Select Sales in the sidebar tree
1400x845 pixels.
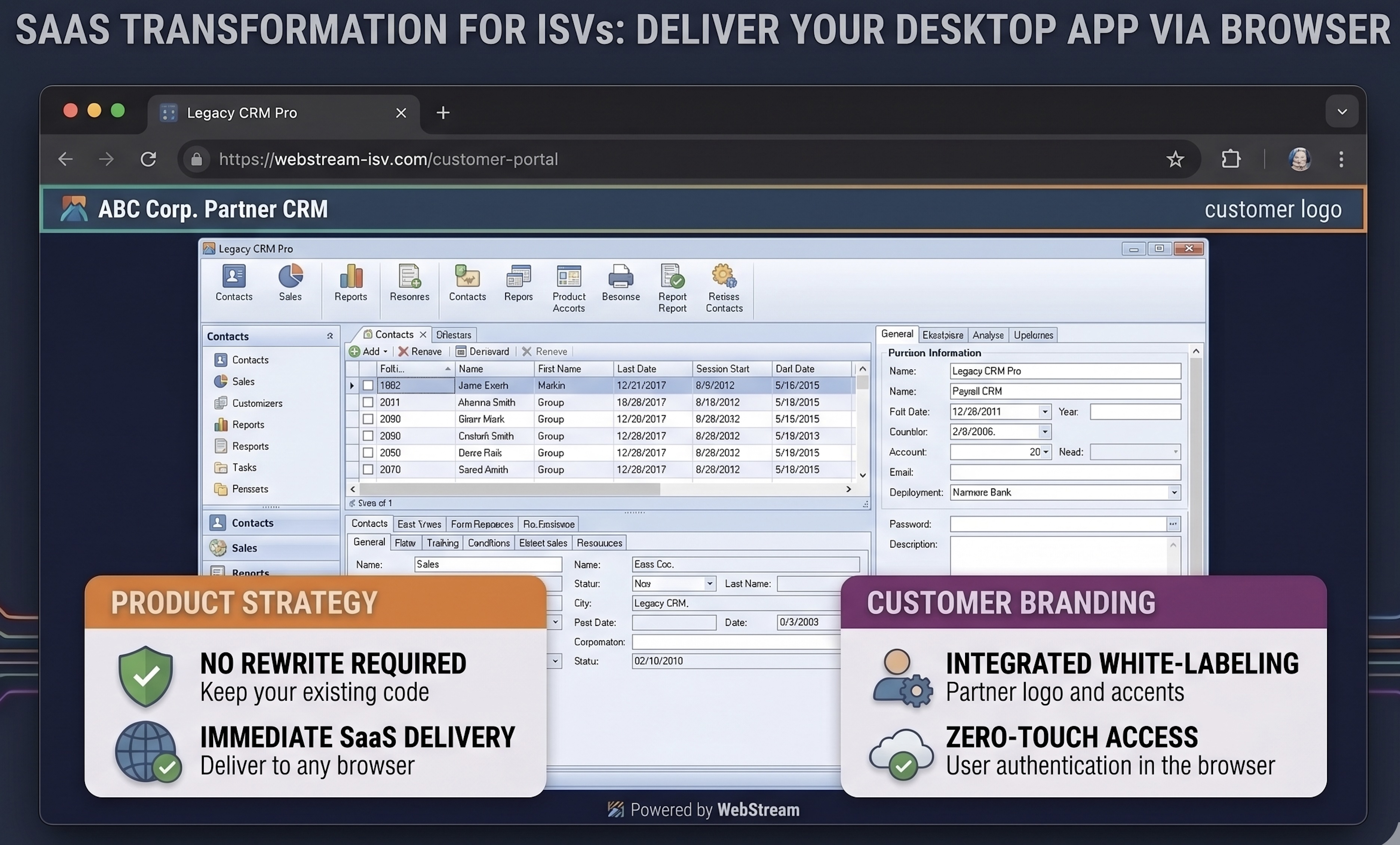(234, 381)
